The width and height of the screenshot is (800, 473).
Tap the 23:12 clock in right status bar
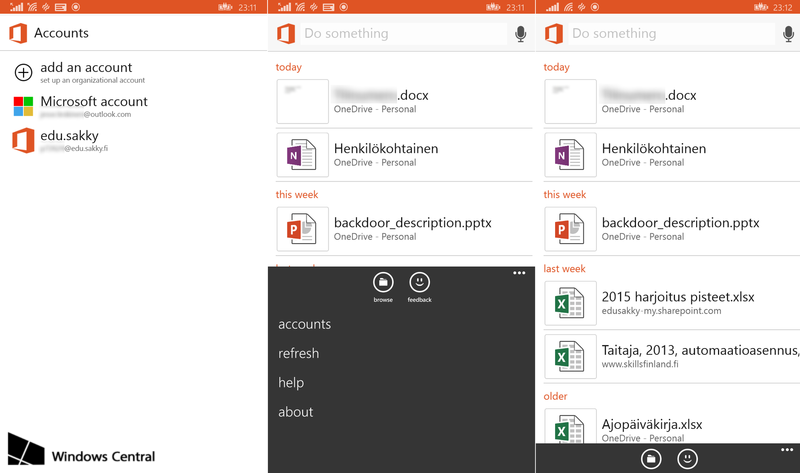click(x=782, y=7)
